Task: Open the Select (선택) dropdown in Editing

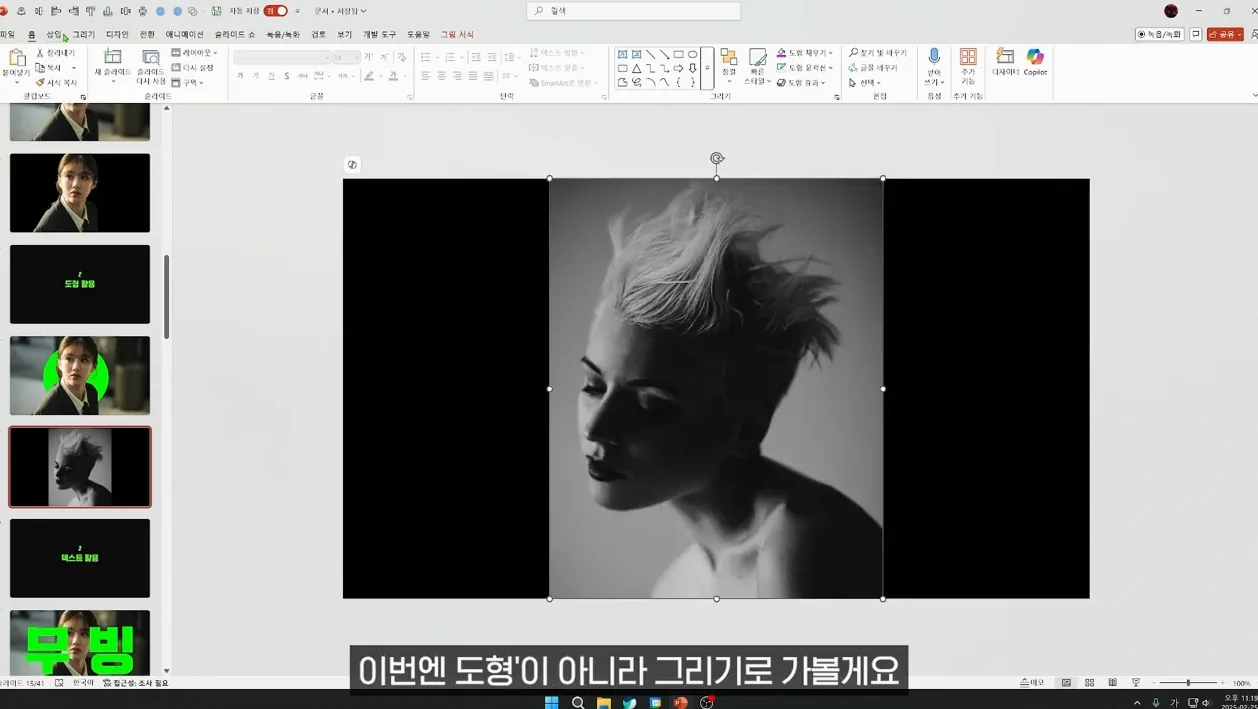Action: 864,83
